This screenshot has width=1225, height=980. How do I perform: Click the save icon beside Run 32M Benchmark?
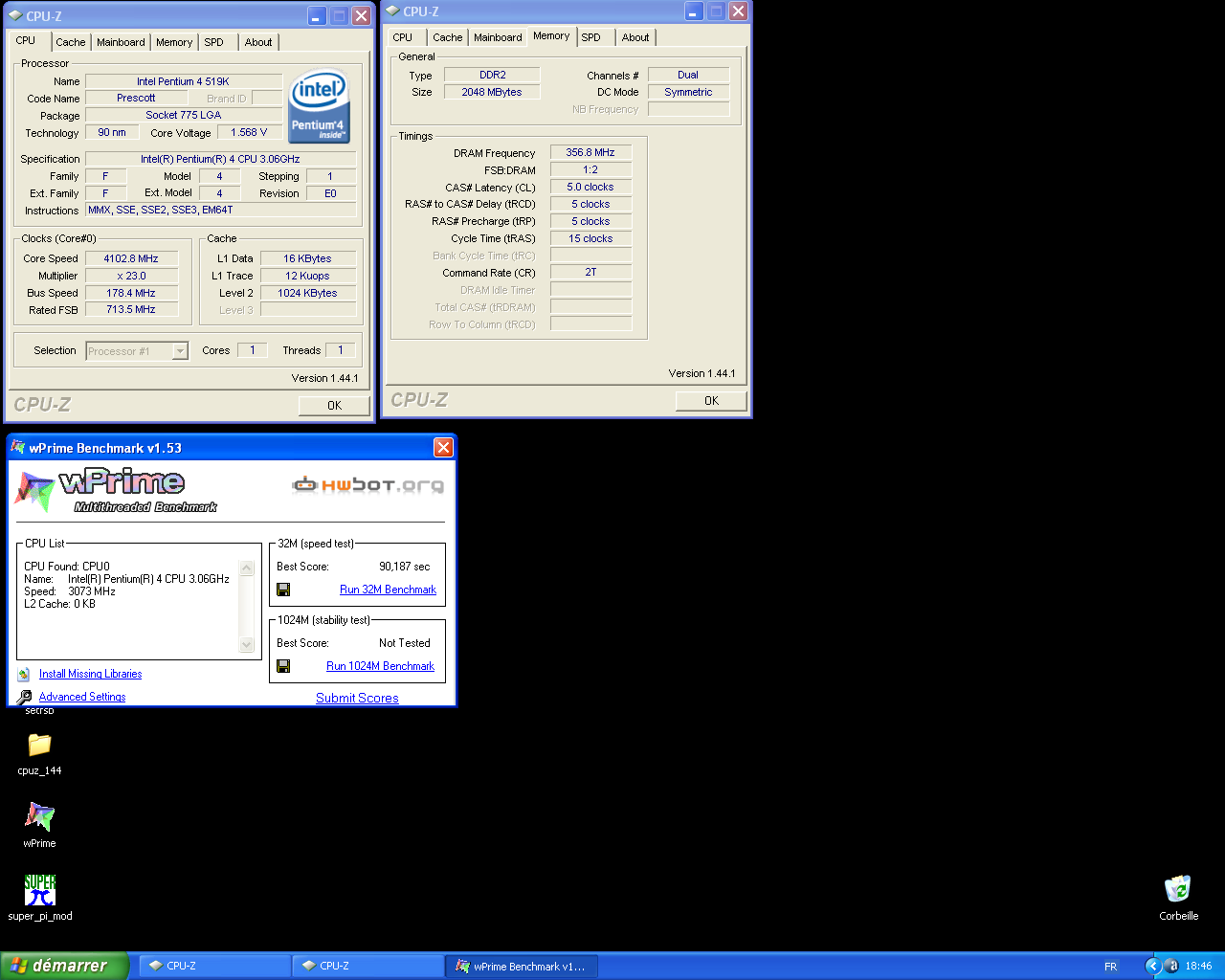283,590
